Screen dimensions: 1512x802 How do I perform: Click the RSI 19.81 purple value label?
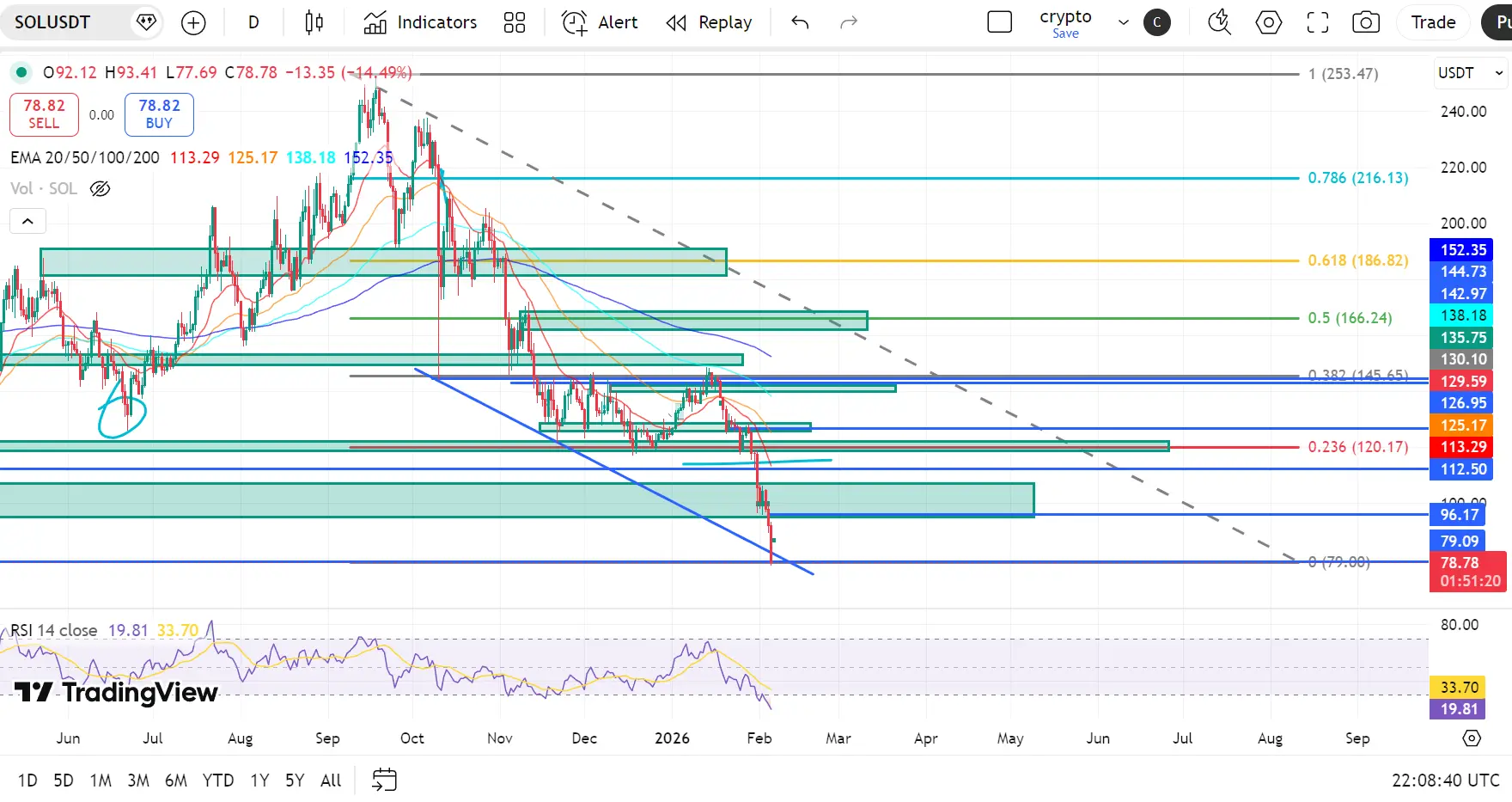[x=1460, y=709]
